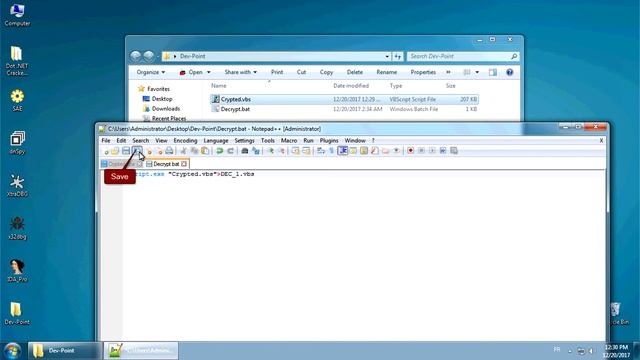Select the IDA Pro desktop icon

tap(17, 271)
